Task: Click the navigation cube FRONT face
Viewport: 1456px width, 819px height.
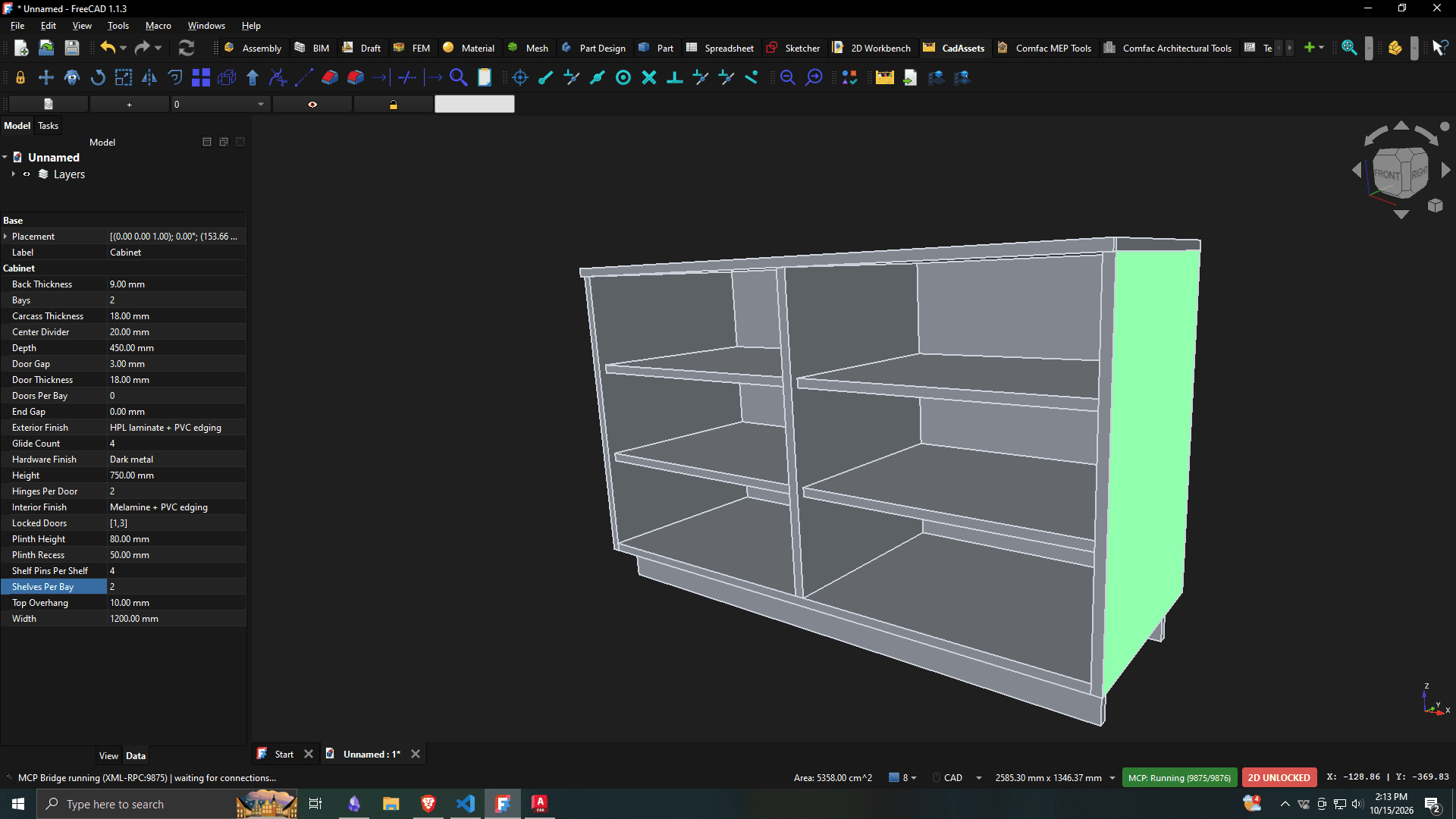Action: point(1388,174)
